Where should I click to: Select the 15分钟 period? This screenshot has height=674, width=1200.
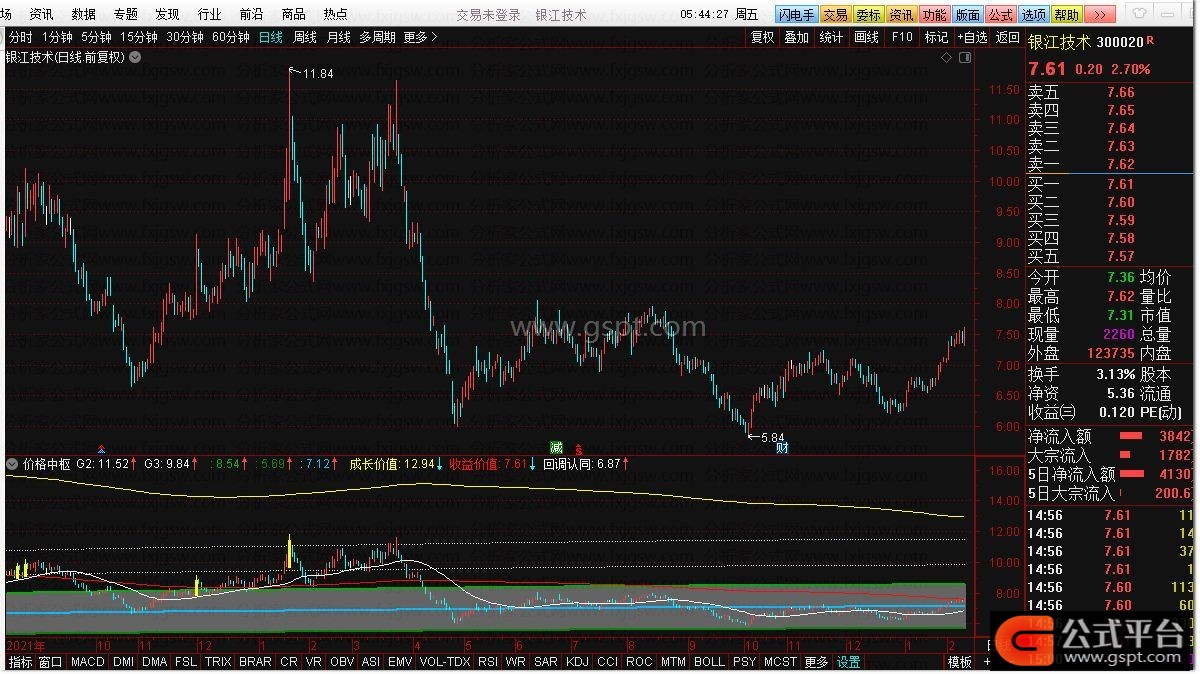(139, 37)
